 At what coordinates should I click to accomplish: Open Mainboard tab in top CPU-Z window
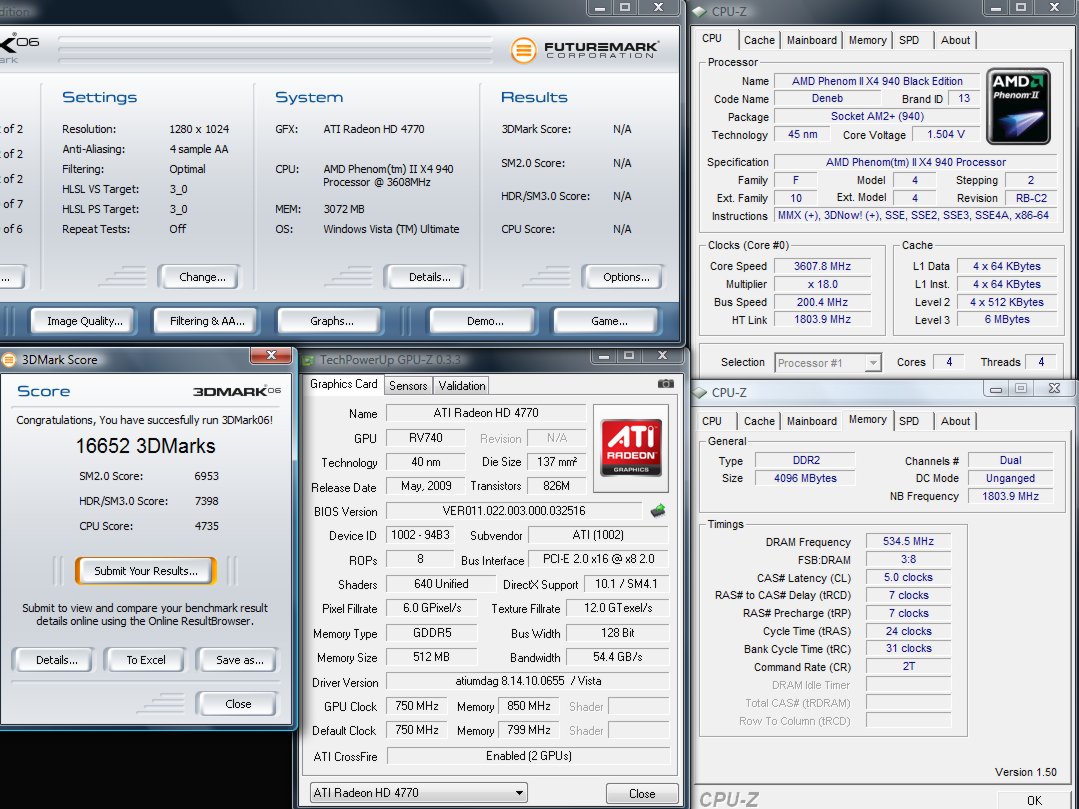[812, 41]
